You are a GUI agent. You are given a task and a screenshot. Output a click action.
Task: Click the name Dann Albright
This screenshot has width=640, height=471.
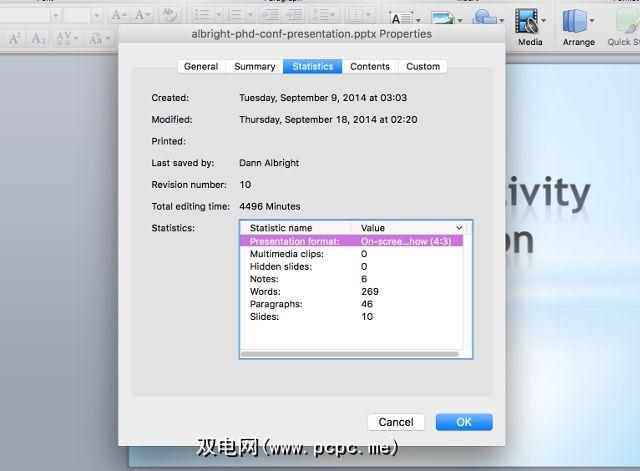269,163
